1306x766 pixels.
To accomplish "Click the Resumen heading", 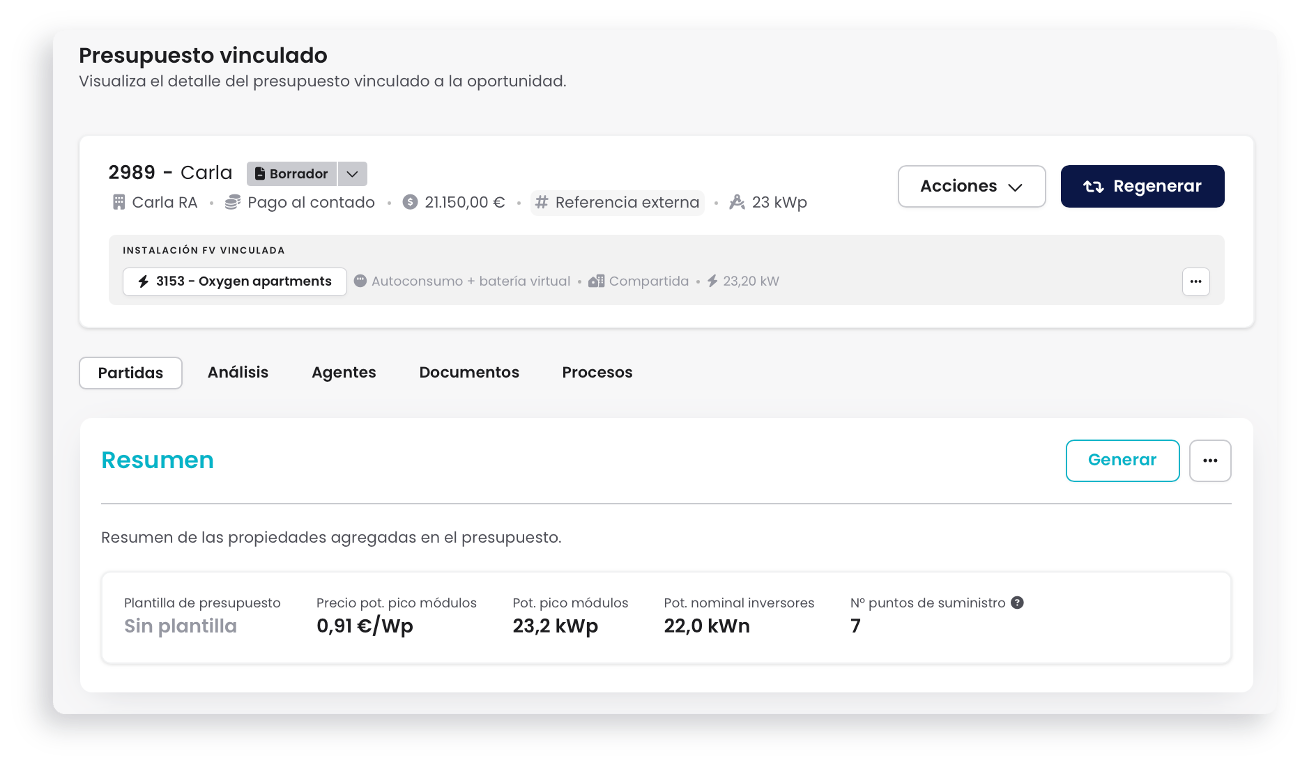I will (158, 460).
